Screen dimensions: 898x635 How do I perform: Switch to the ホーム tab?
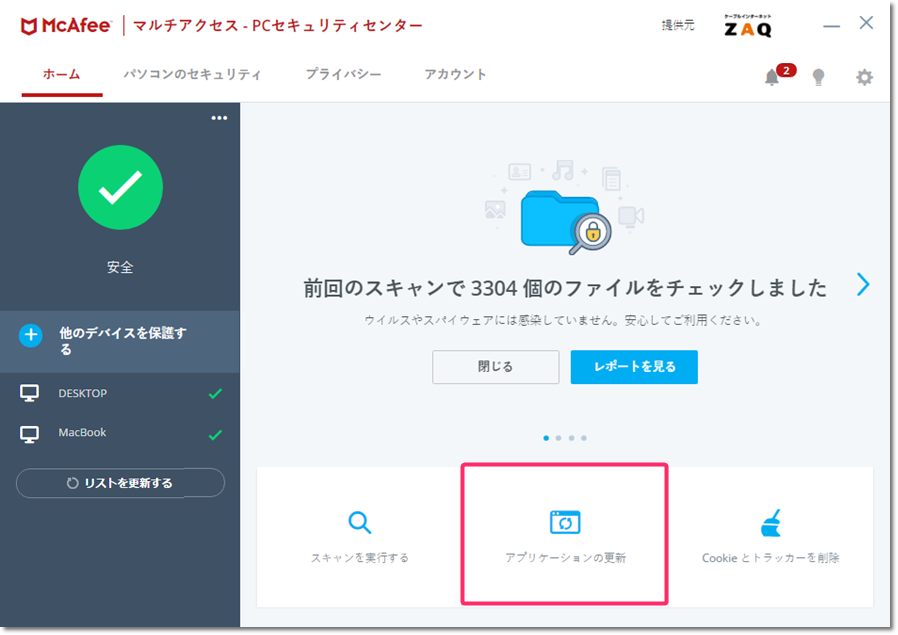point(62,74)
